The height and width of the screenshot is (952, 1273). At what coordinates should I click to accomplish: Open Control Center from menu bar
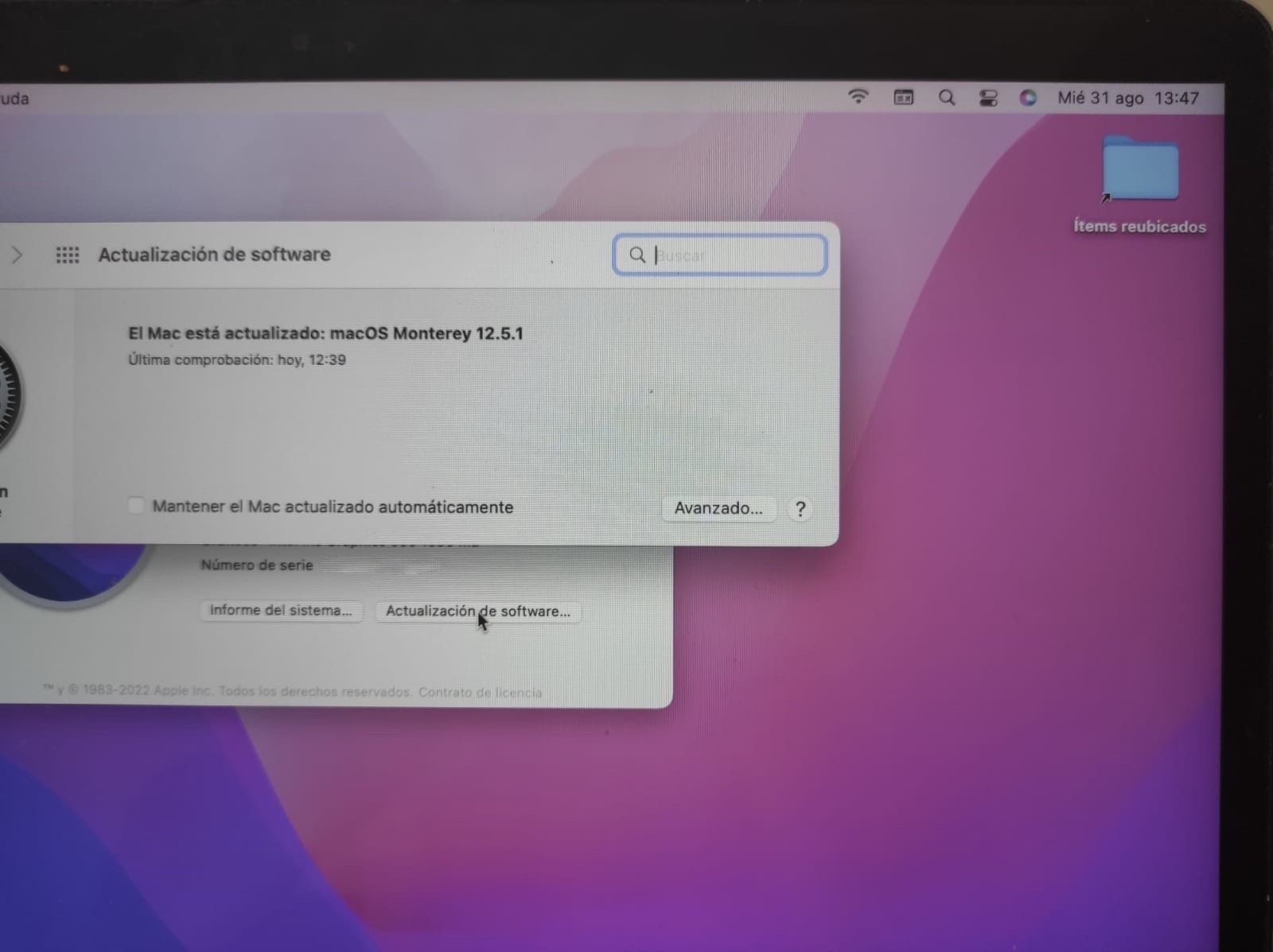point(988,99)
